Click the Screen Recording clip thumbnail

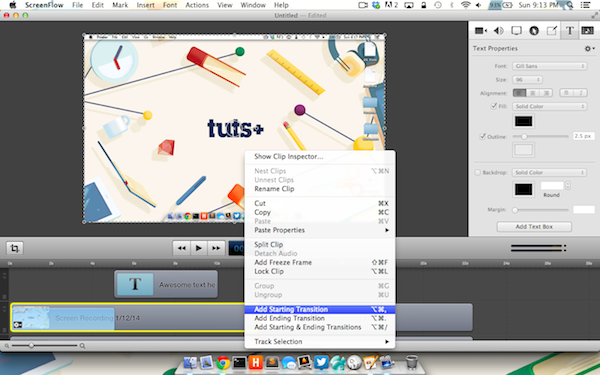click(31, 317)
